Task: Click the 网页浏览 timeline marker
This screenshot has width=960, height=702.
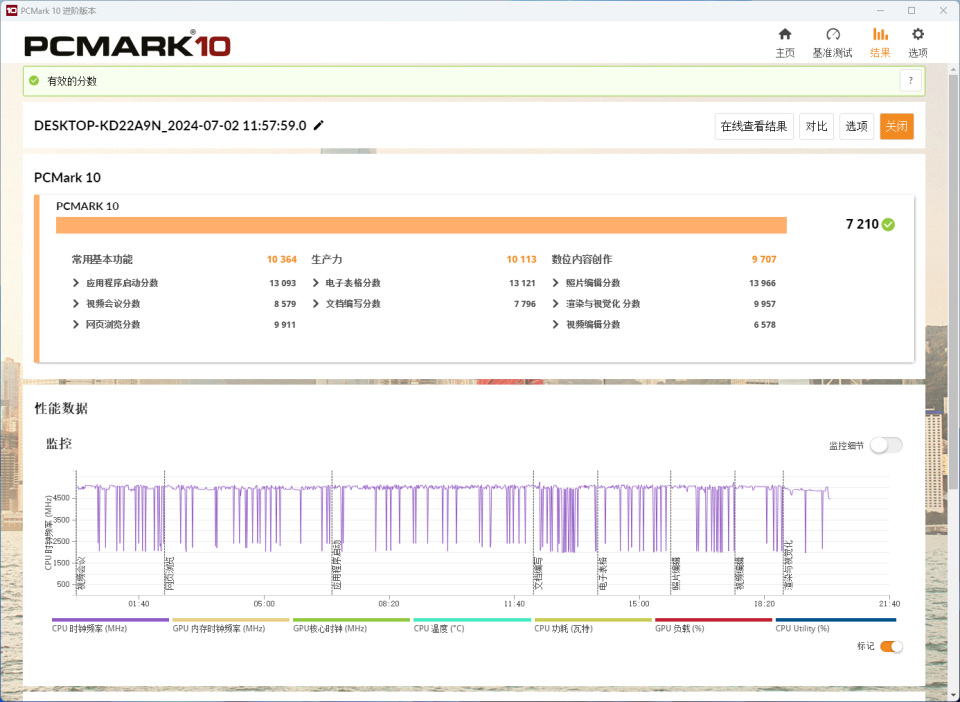Action: coord(170,573)
